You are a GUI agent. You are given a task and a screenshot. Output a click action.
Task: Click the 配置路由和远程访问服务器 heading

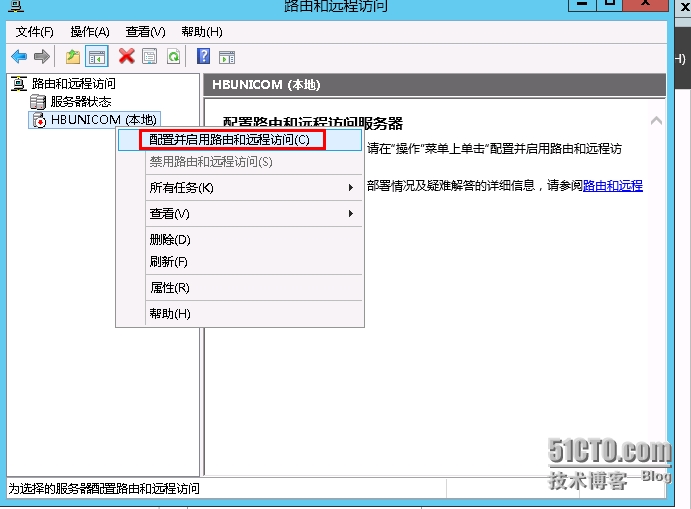point(312,123)
